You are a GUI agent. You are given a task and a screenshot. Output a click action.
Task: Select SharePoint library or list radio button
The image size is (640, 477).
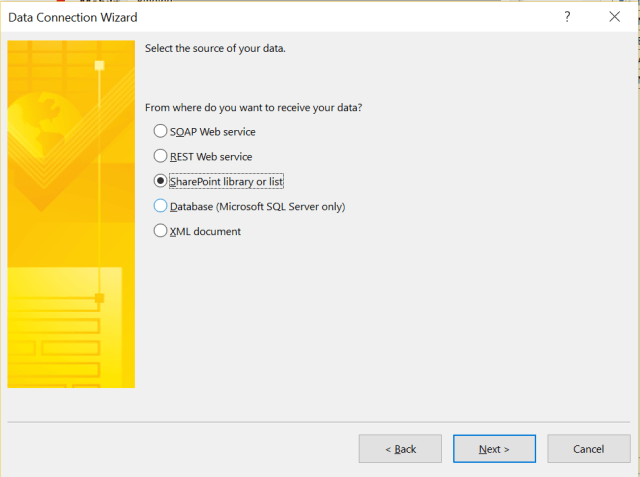(x=161, y=181)
